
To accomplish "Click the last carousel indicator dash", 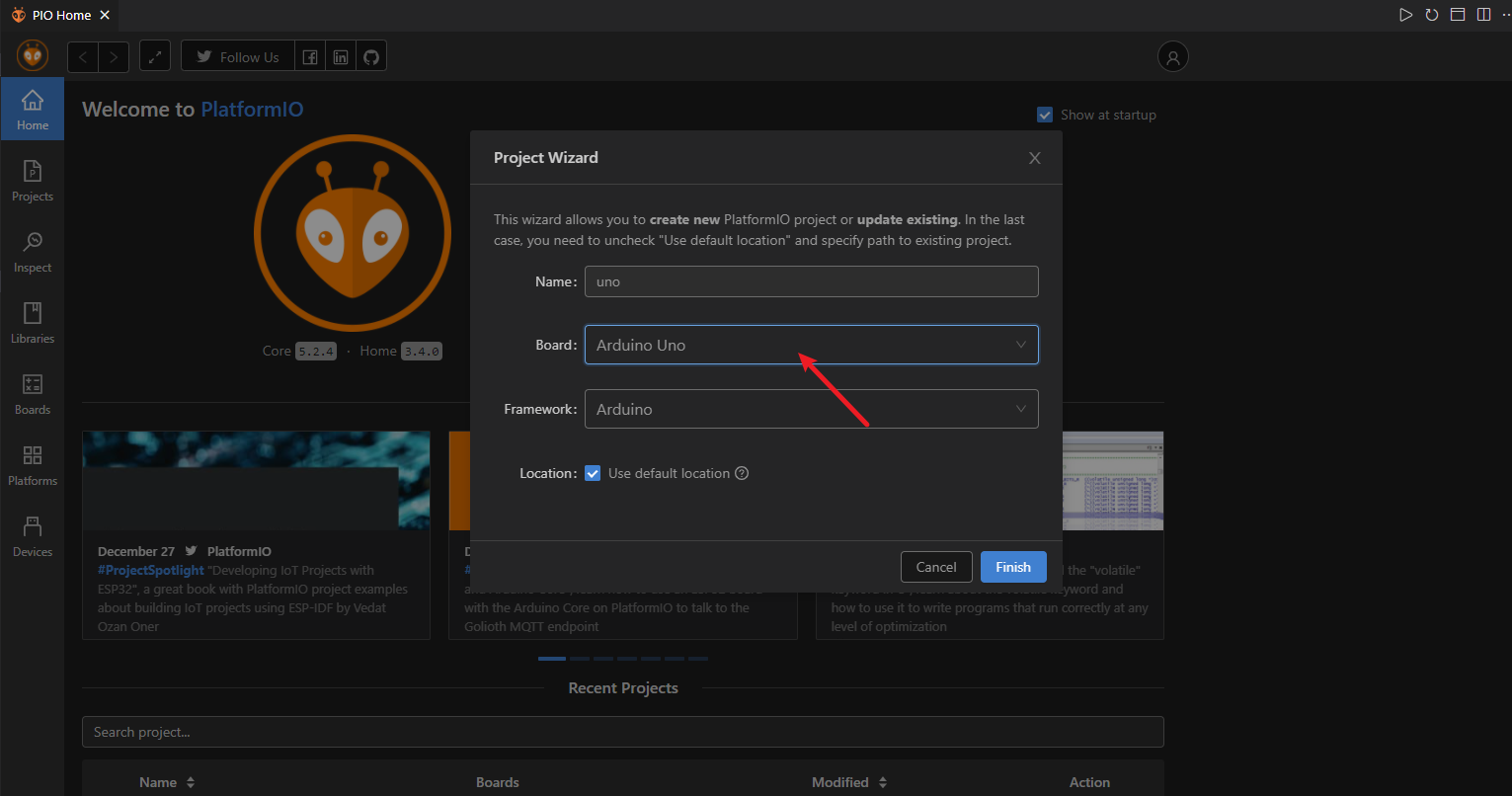I will click(x=698, y=659).
